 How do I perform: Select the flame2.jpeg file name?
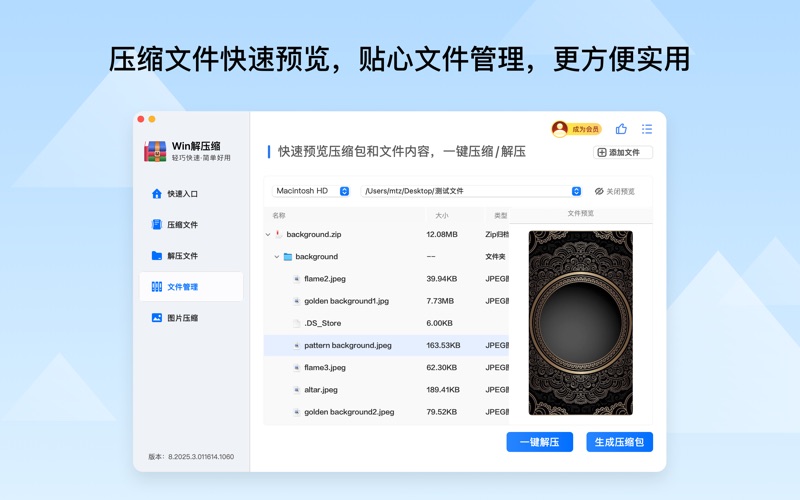[x=325, y=279]
